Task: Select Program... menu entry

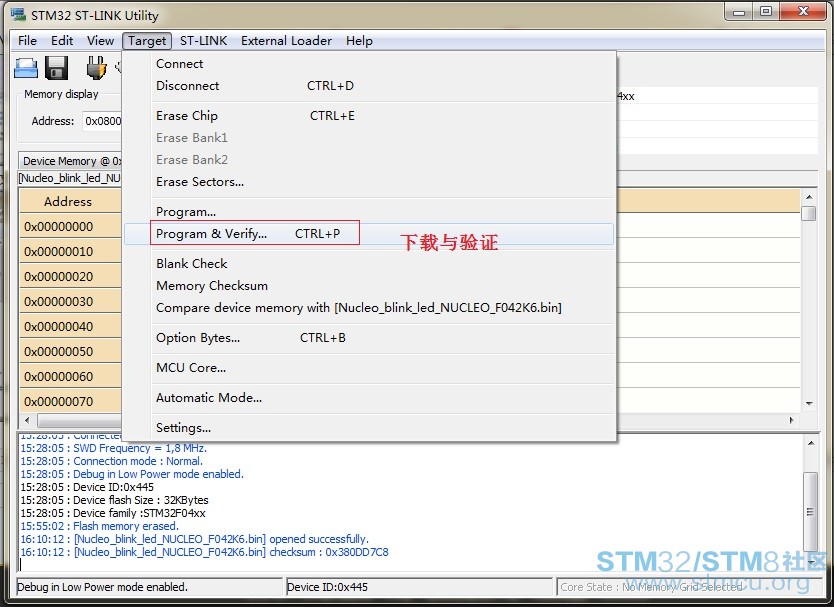Action: tap(369, 212)
